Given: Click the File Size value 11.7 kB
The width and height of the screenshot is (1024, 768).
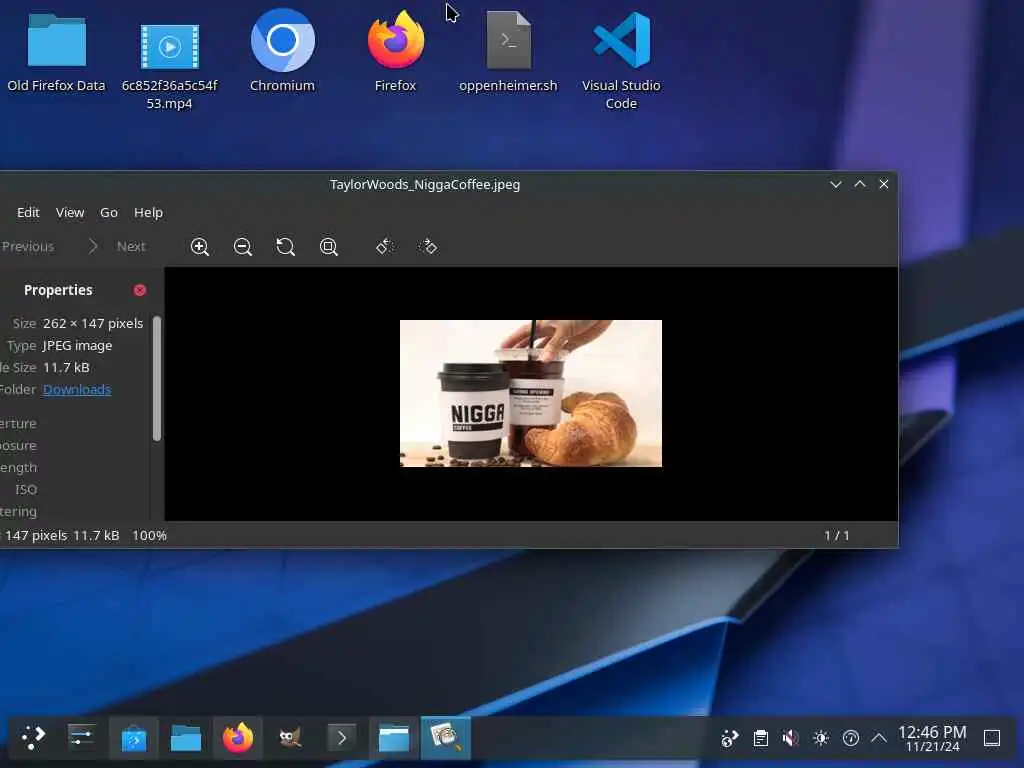Looking at the screenshot, I should [66, 368].
